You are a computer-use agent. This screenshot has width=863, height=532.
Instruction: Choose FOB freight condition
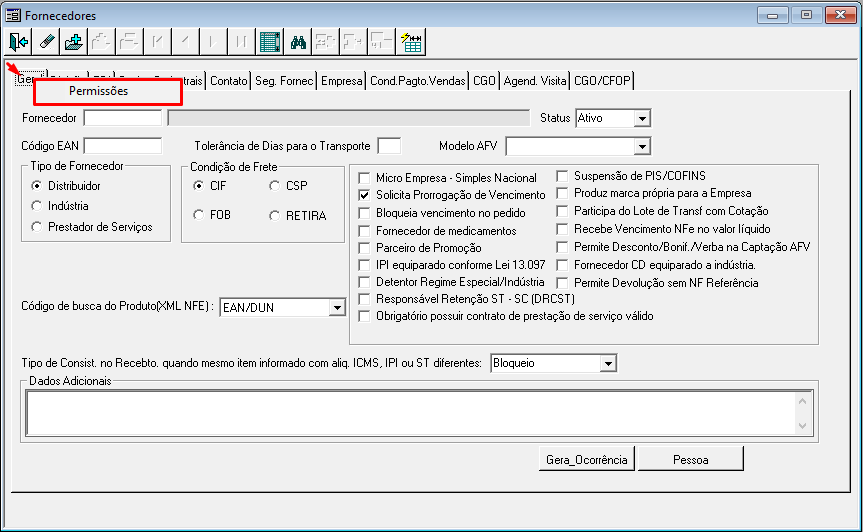[x=199, y=215]
